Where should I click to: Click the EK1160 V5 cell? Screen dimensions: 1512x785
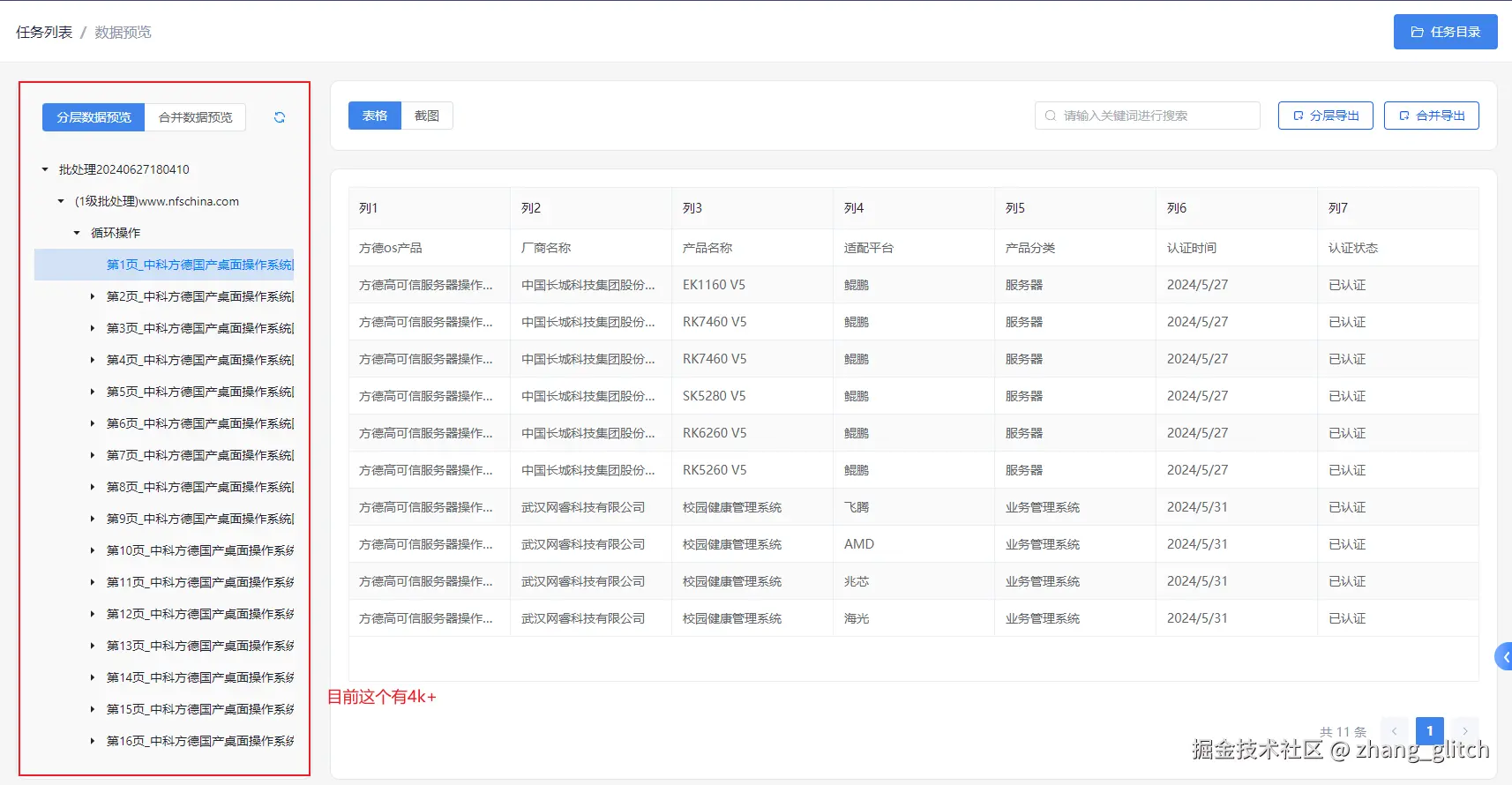click(x=752, y=285)
